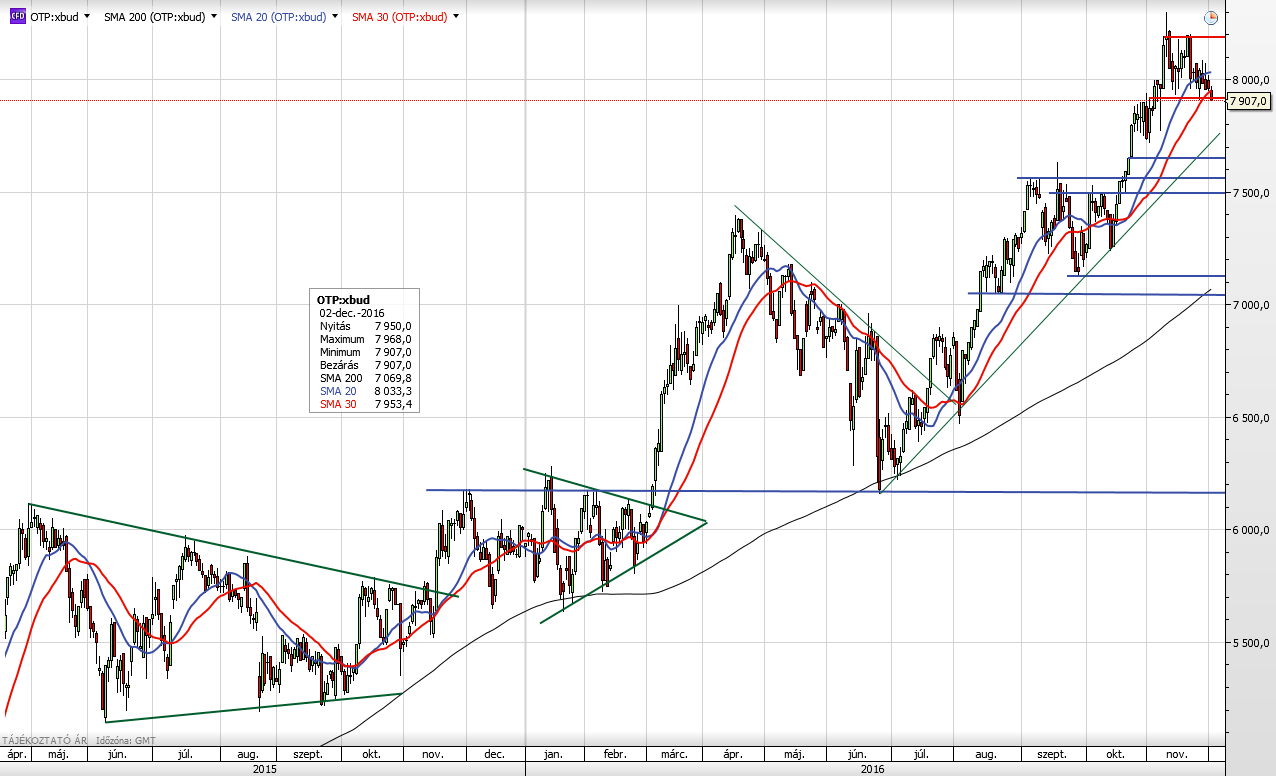Select the long blue horizontal support line near 6 170
This screenshot has width=1276, height=776.
click(825, 491)
